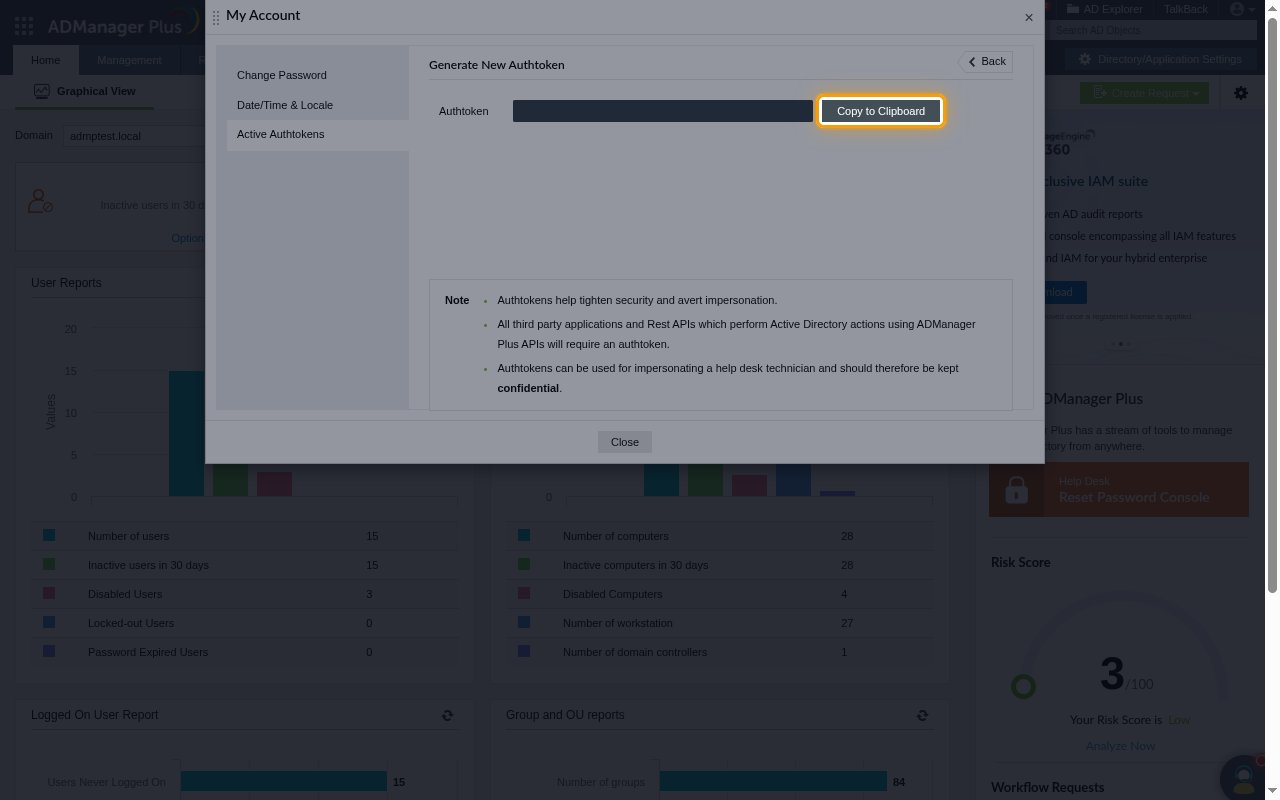Click the carousel pagination dots
Screen dimensions: 1280x800
1120,344
